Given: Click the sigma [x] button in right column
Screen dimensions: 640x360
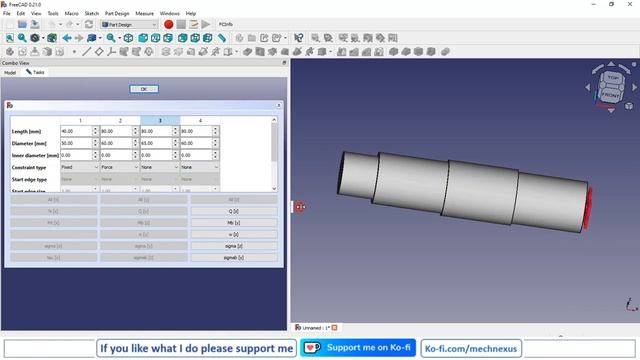Looking at the screenshot, I should 234,246.
